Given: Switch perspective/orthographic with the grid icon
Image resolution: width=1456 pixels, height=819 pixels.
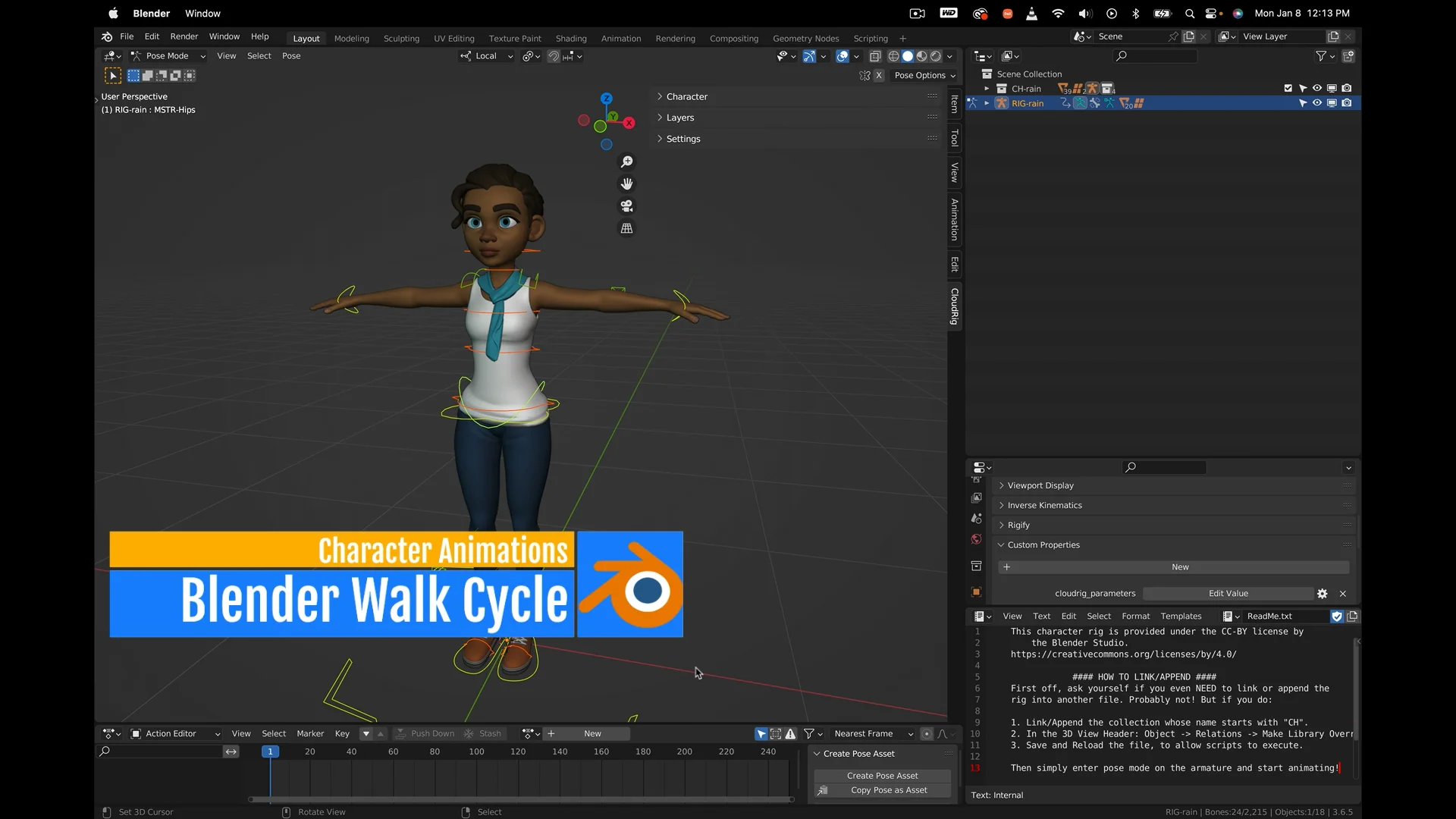Looking at the screenshot, I should [x=626, y=228].
